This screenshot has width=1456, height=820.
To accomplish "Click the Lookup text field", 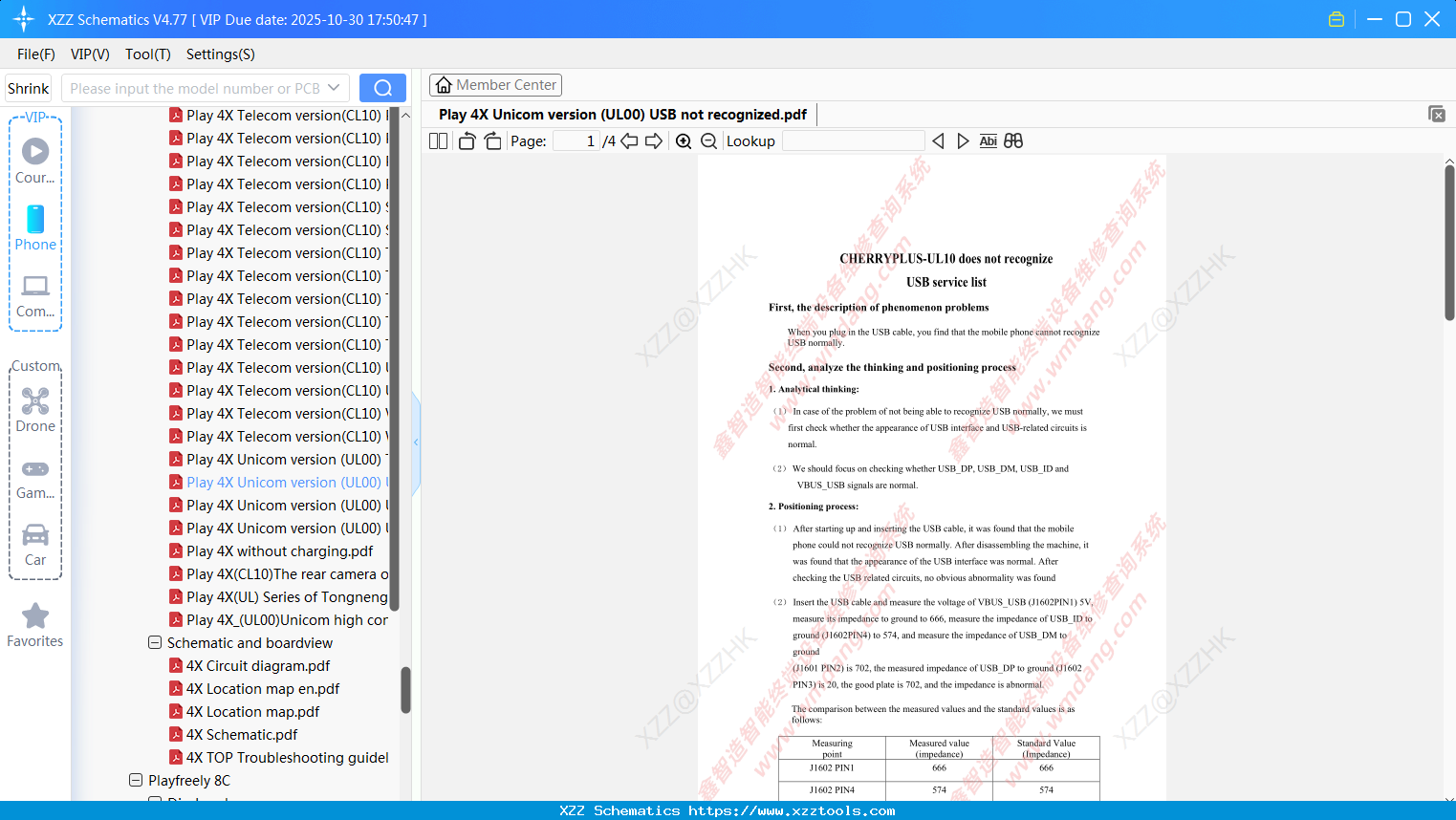I will 853,141.
